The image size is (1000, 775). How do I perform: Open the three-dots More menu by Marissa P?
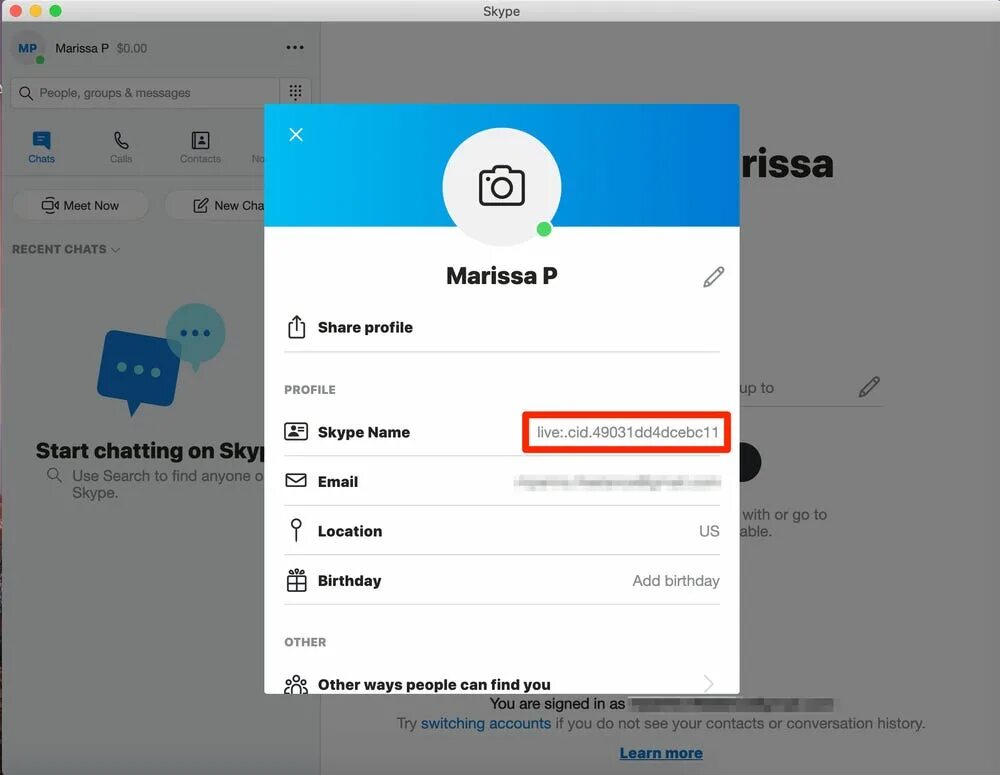click(x=295, y=48)
